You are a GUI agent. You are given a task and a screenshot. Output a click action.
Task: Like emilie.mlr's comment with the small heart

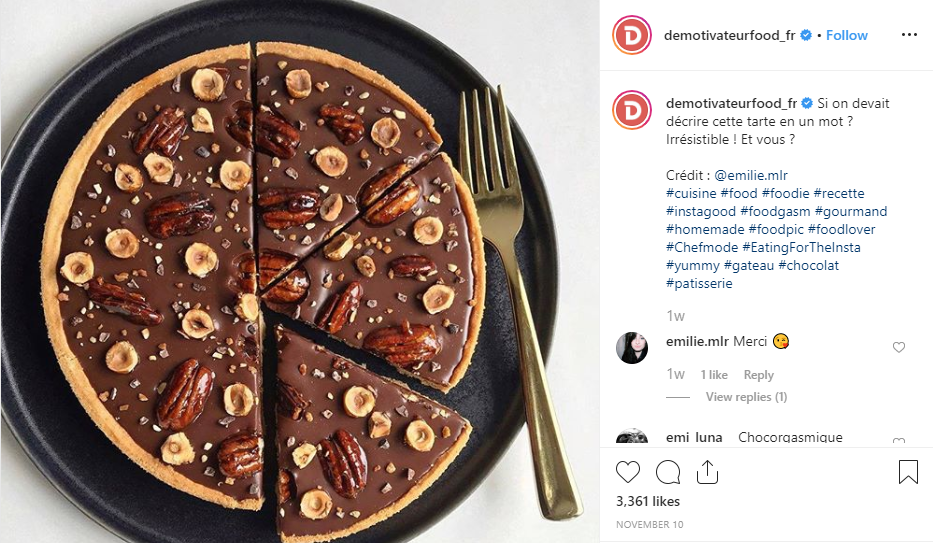pos(898,347)
